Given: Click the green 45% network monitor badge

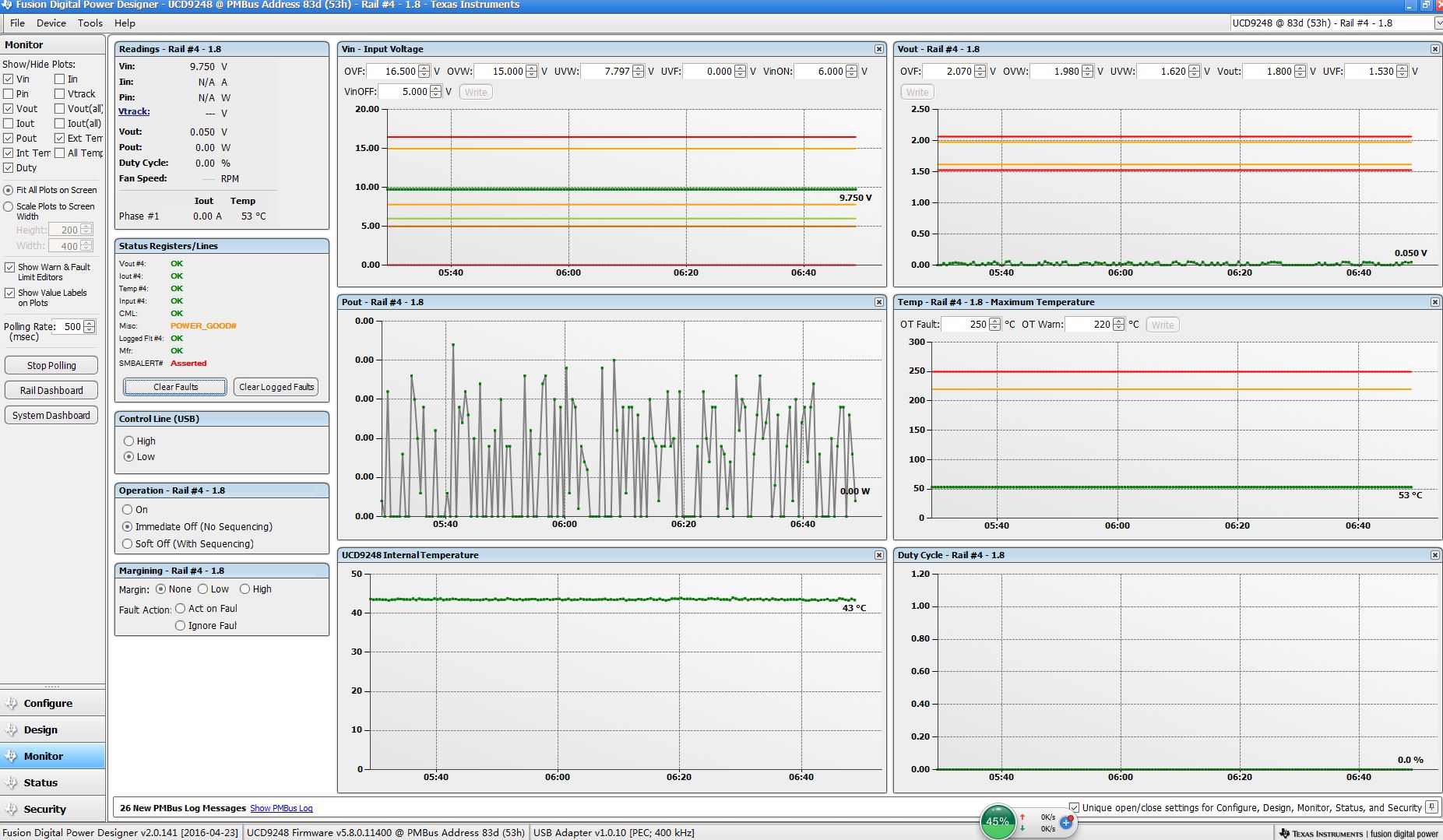Looking at the screenshot, I should (x=997, y=821).
